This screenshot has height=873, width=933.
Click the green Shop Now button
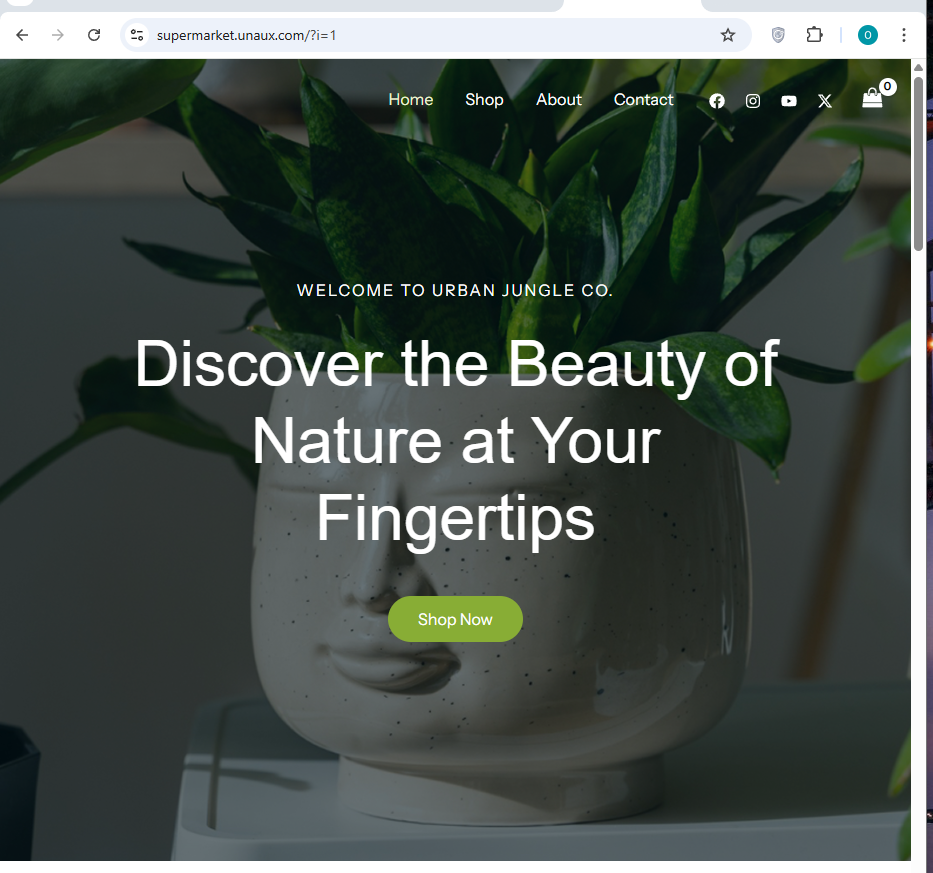[455, 619]
